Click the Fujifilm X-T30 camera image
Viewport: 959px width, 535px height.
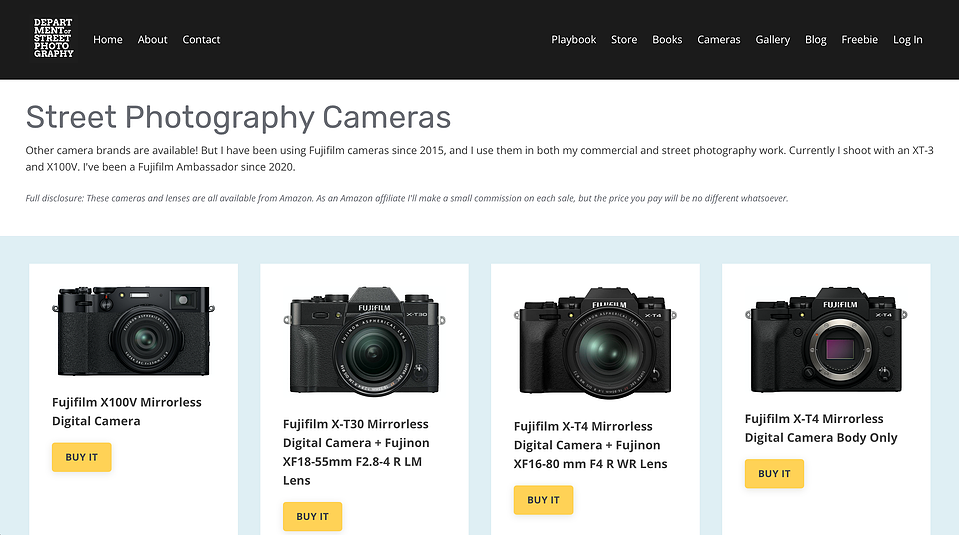(x=365, y=341)
